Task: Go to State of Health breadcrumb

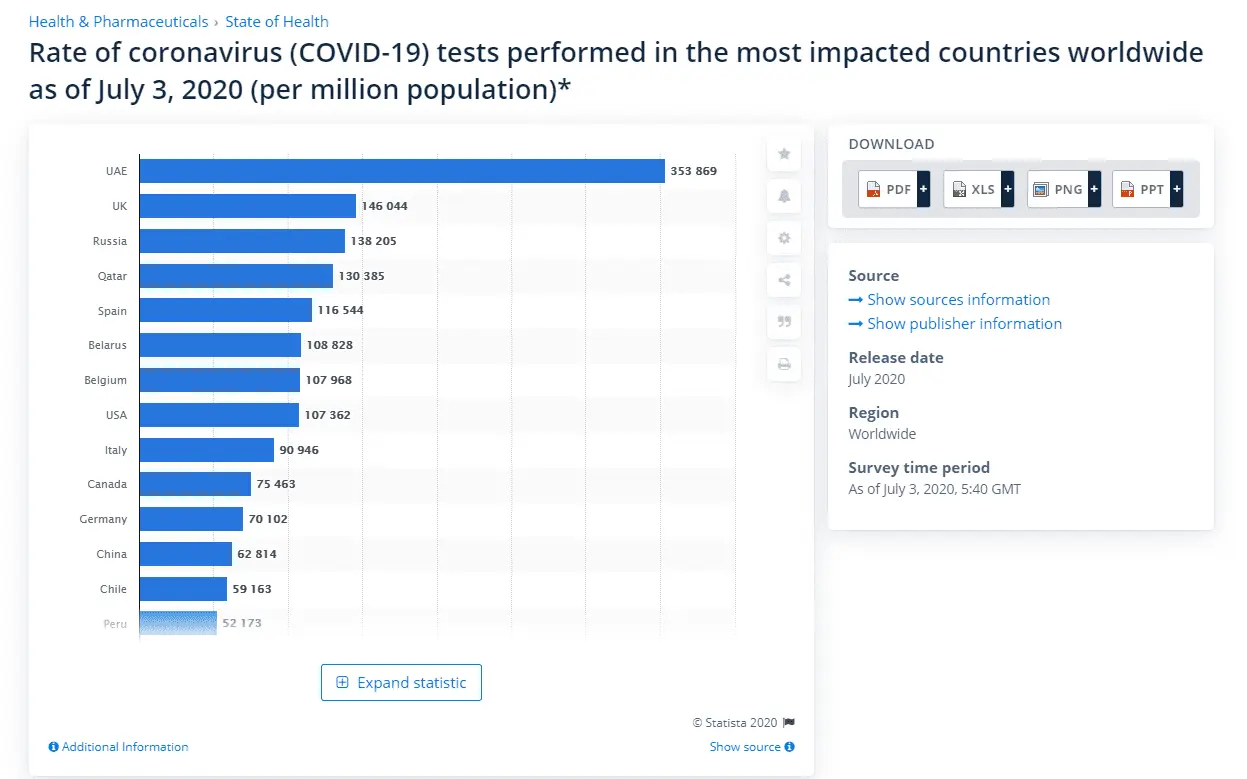Action: click(x=277, y=21)
